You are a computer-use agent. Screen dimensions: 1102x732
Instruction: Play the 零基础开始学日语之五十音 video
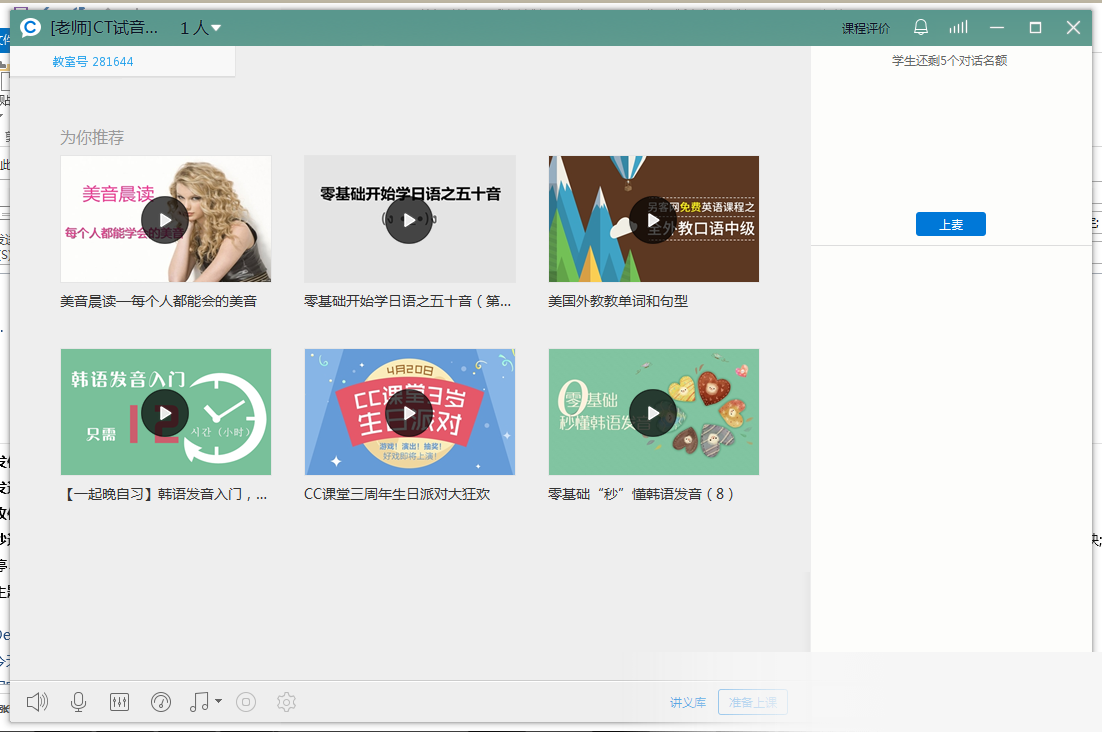[409, 220]
